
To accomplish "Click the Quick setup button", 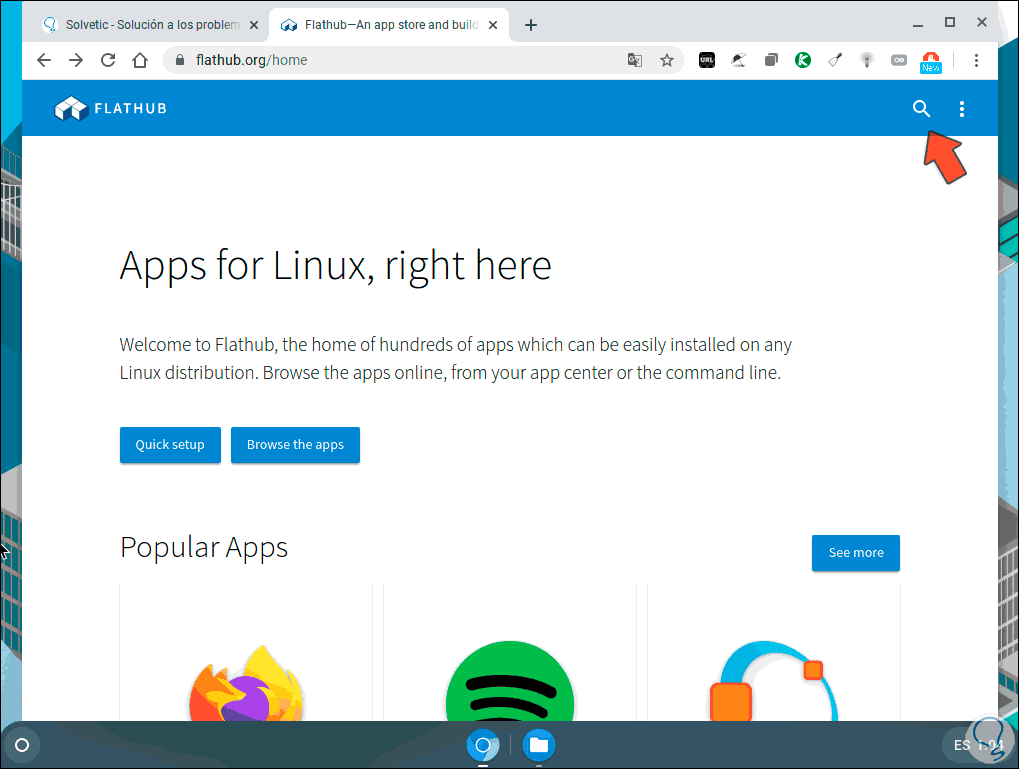I will click(x=170, y=445).
